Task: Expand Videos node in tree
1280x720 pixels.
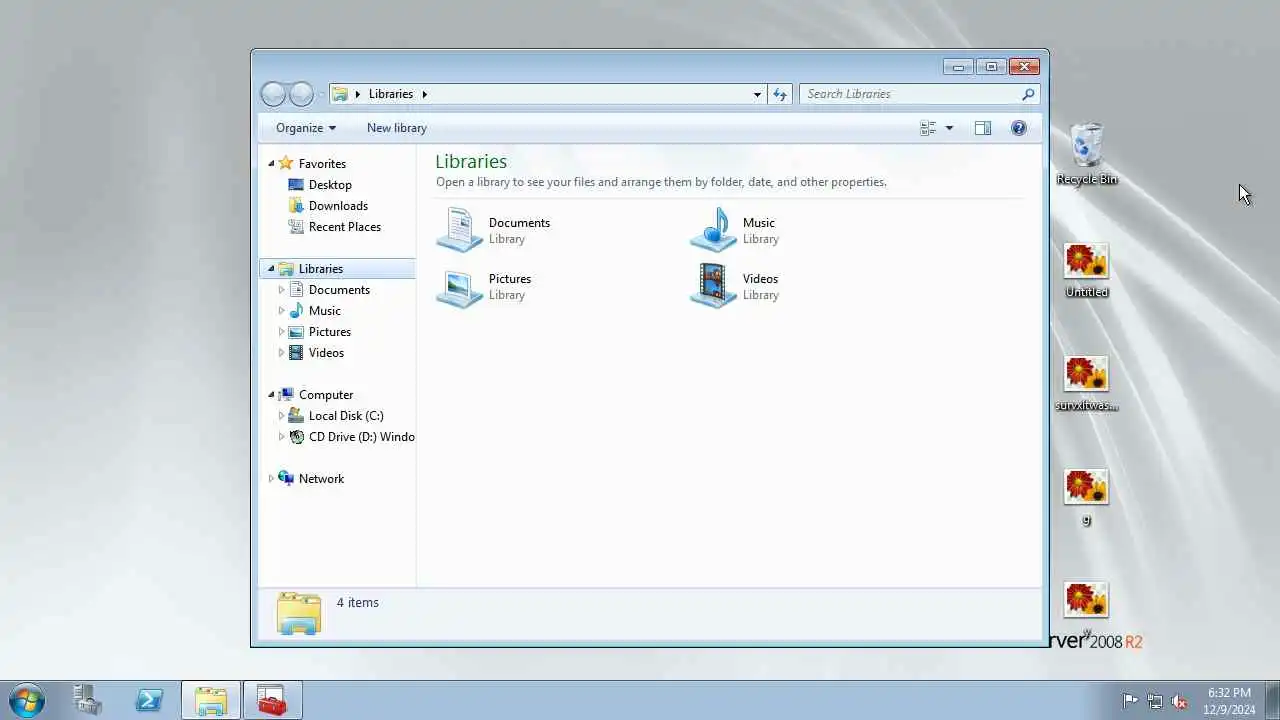Action: point(281,353)
